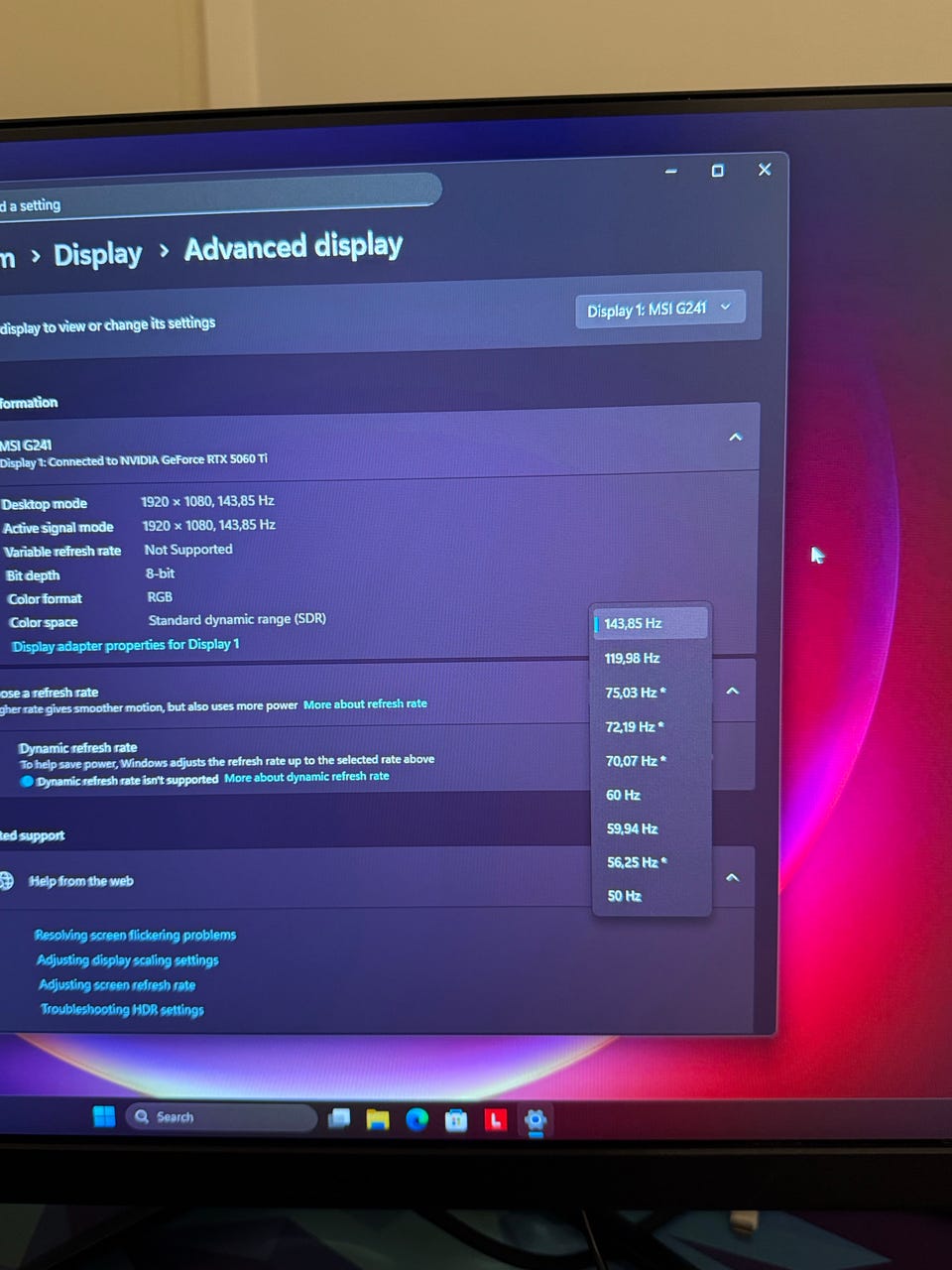Click the Settings gear taskbar icon
This screenshot has width=952, height=1270.
535,1121
